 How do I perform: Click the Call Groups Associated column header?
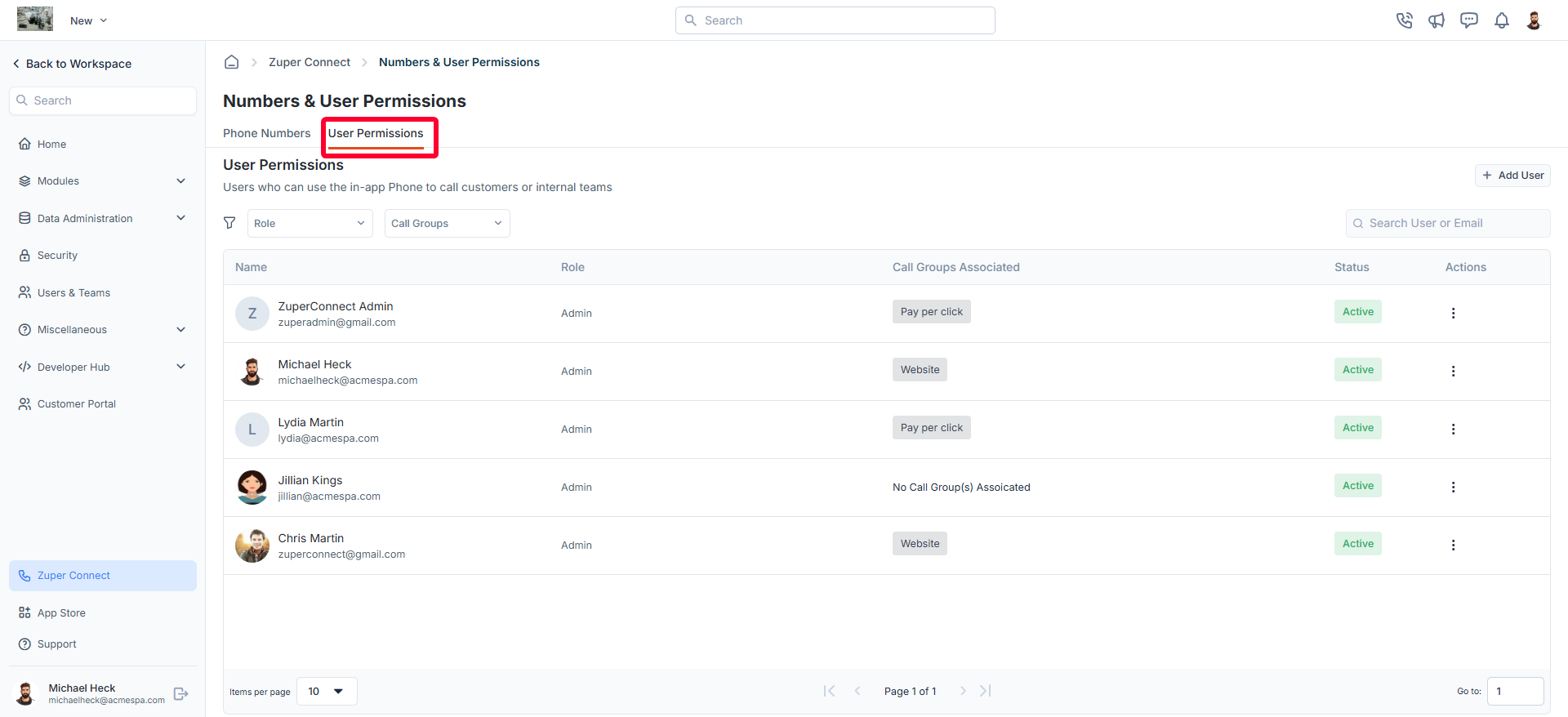(956, 267)
